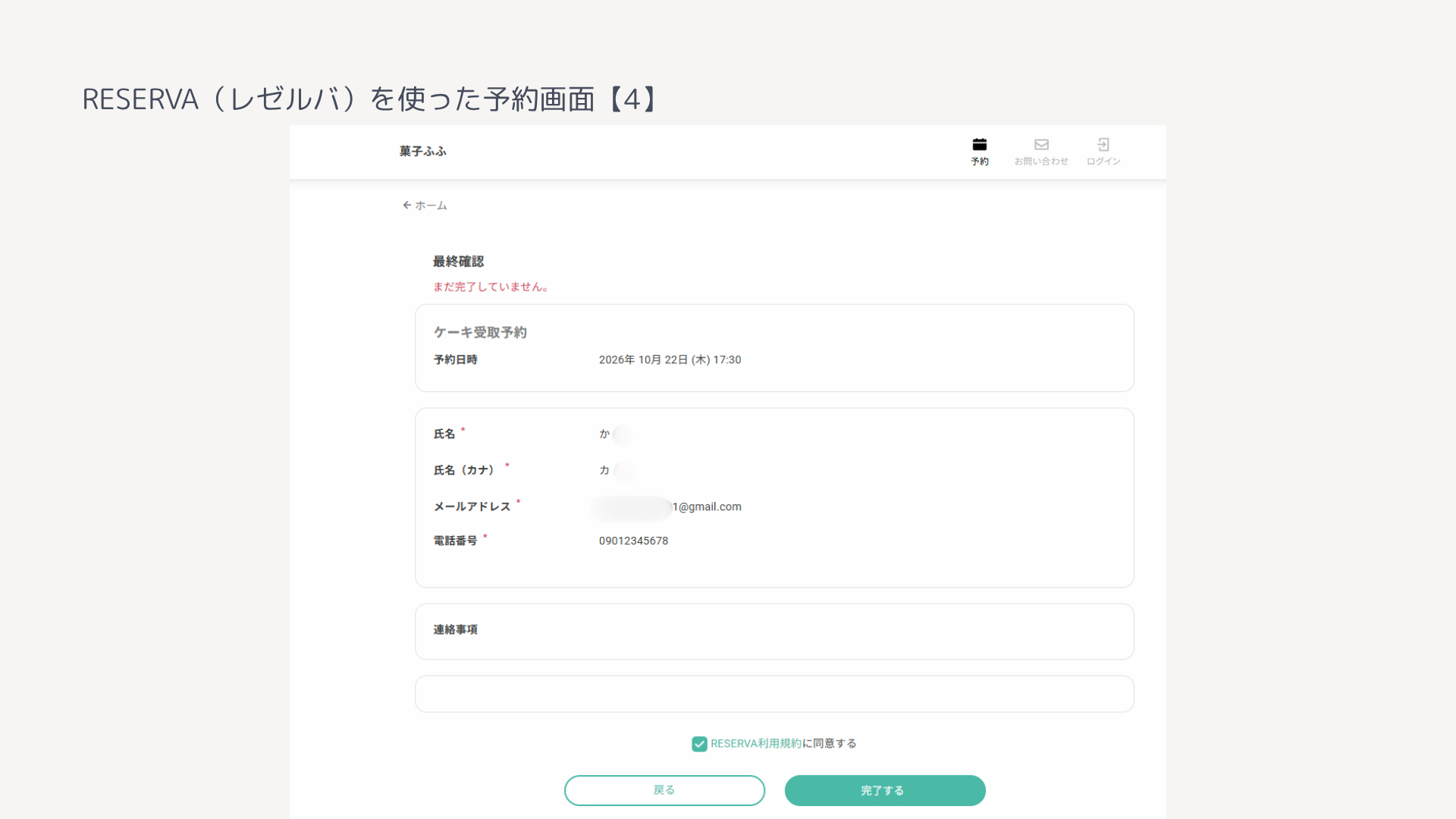The width and height of the screenshot is (1456, 819).
Task: Click the 電話番号 label
Action: click(455, 541)
